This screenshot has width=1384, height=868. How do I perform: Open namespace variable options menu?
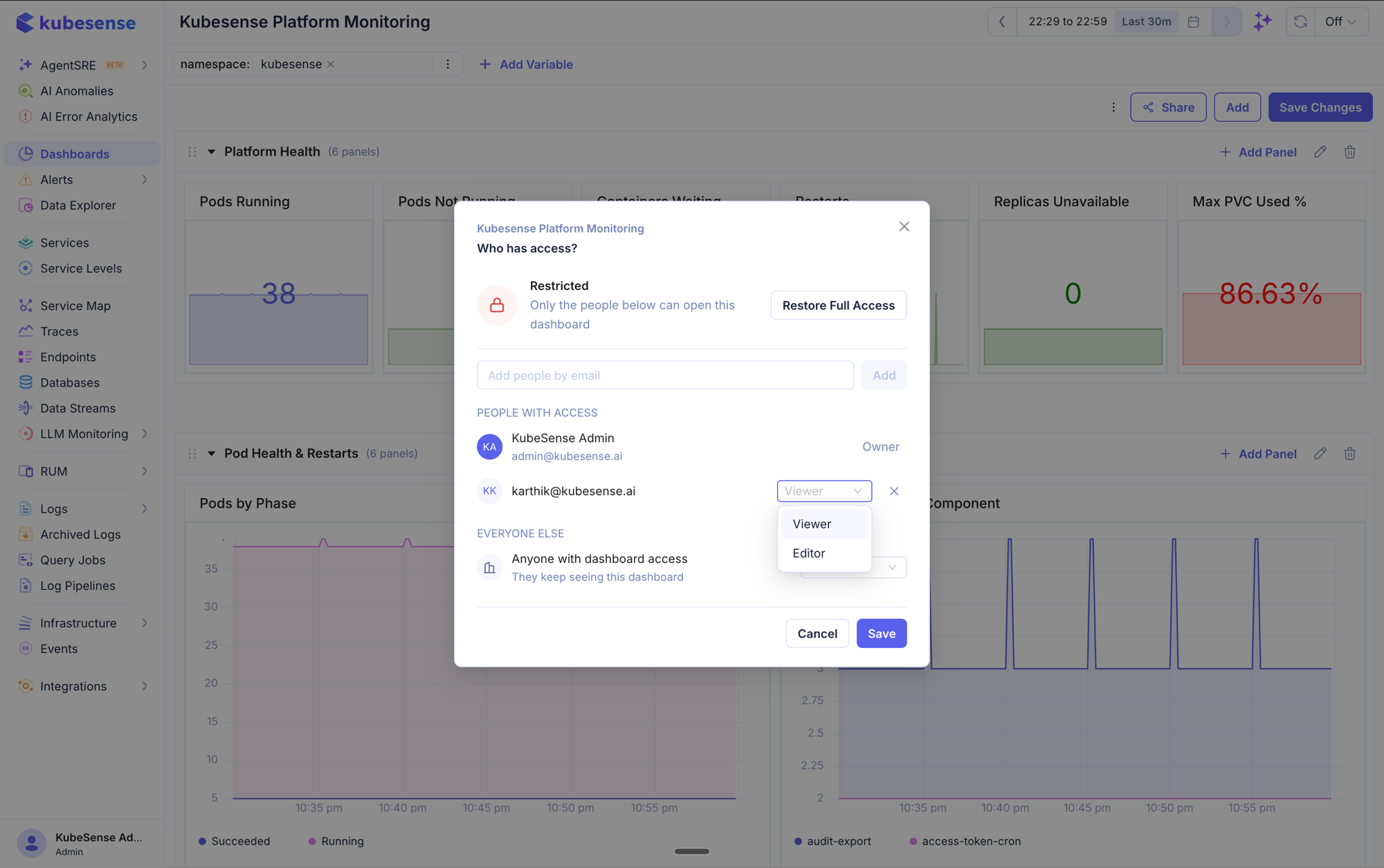[x=448, y=64]
